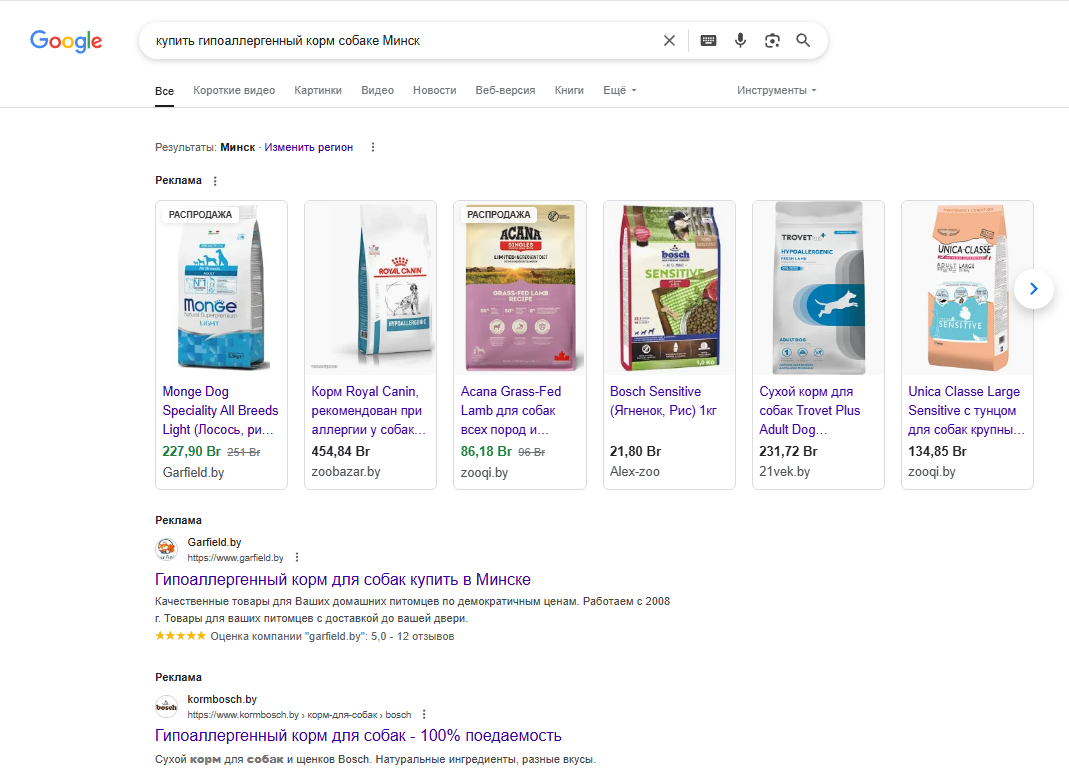Viewport: 1069px width, 782px height.
Task: Start voice search with microphone icon
Action: pos(740,41)
